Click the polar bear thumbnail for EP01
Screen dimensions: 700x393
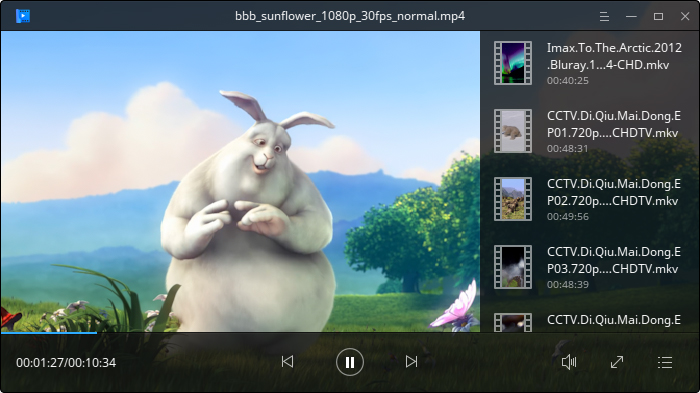513,131
